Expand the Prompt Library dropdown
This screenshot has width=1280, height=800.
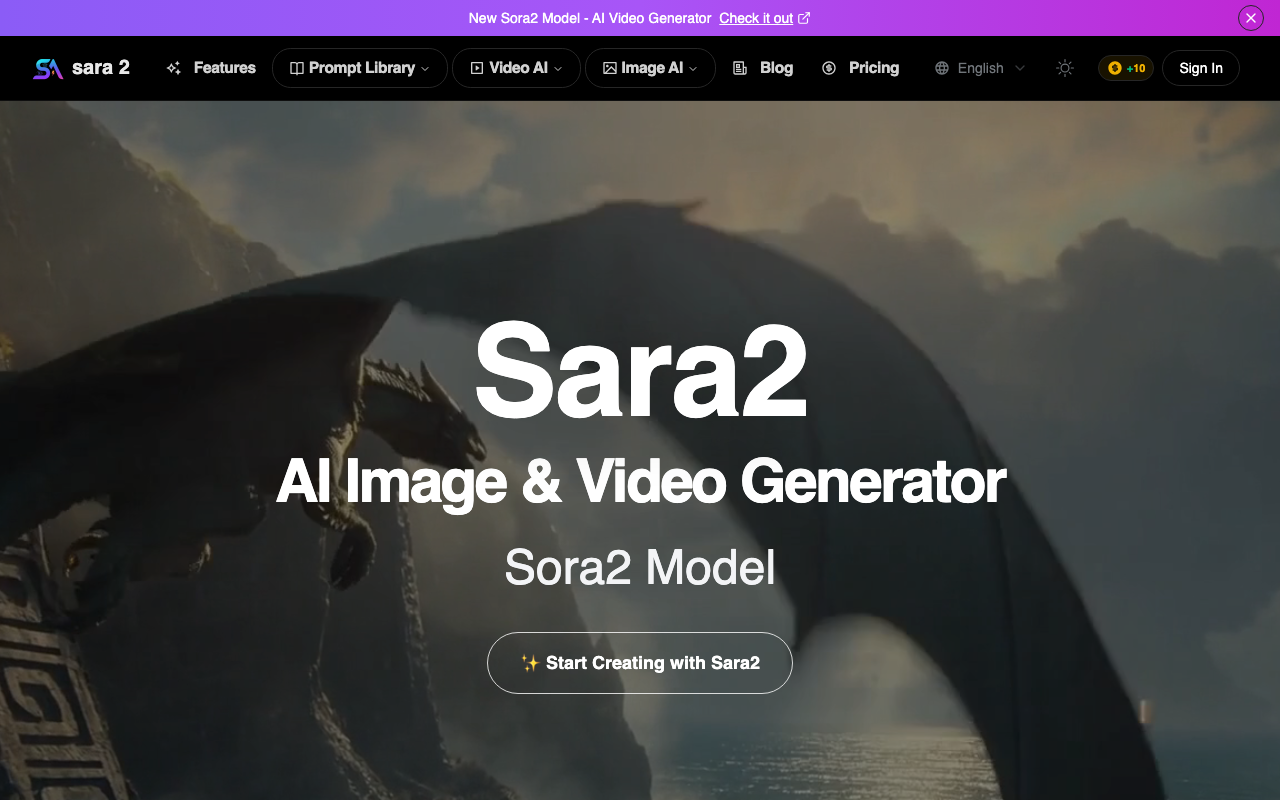pyautogui.click(x=359, y=68)
